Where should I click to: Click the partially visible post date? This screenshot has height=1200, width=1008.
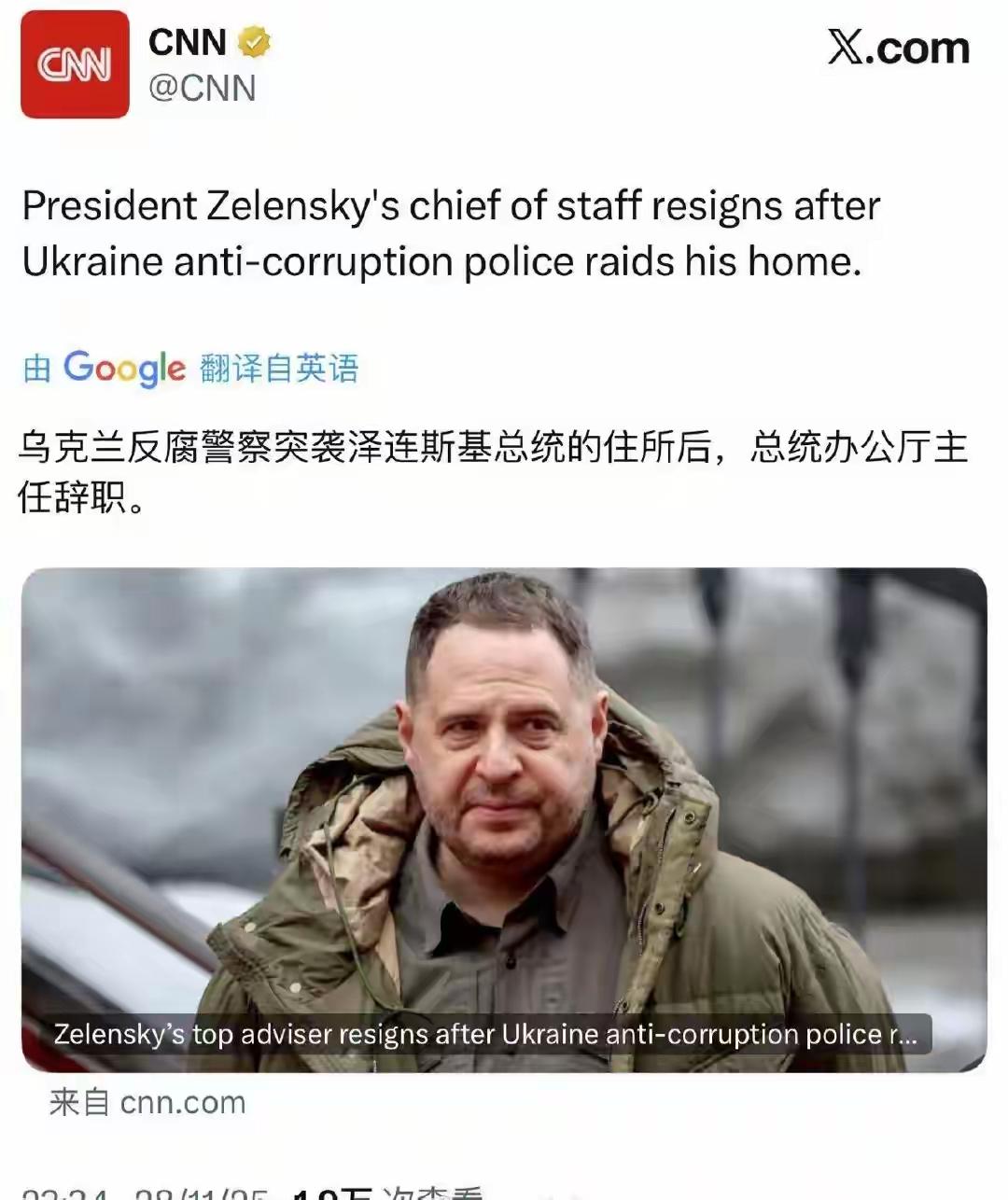201,1193
